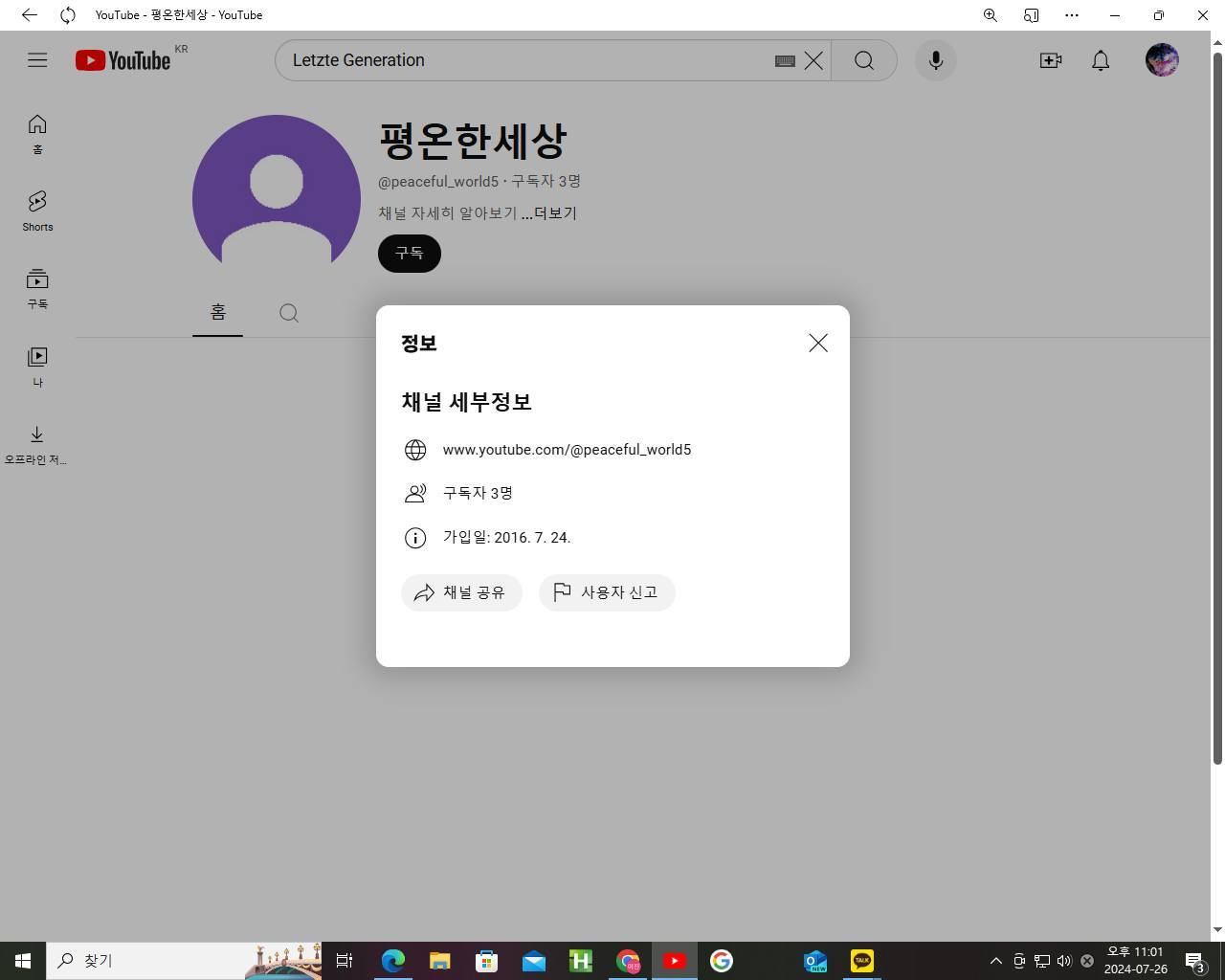
Task: Click the 사용자 신고 report button
Action: click(607, 592)
